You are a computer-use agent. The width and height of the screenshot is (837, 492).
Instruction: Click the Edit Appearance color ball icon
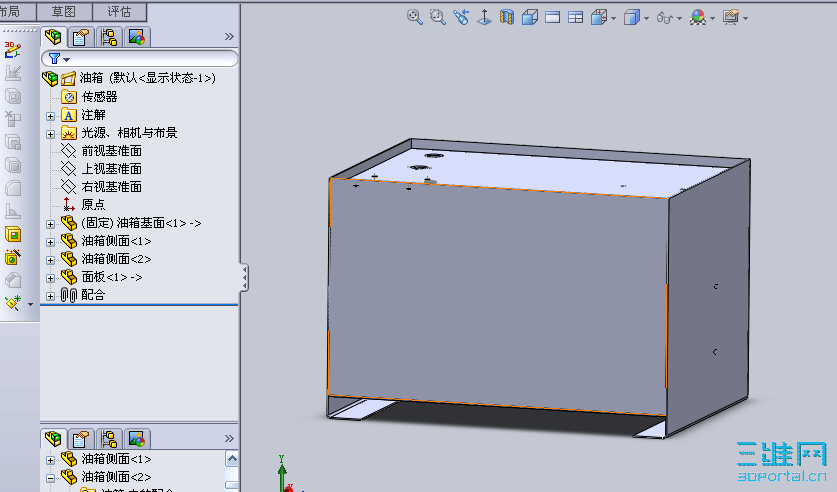(x=698, y=17)
